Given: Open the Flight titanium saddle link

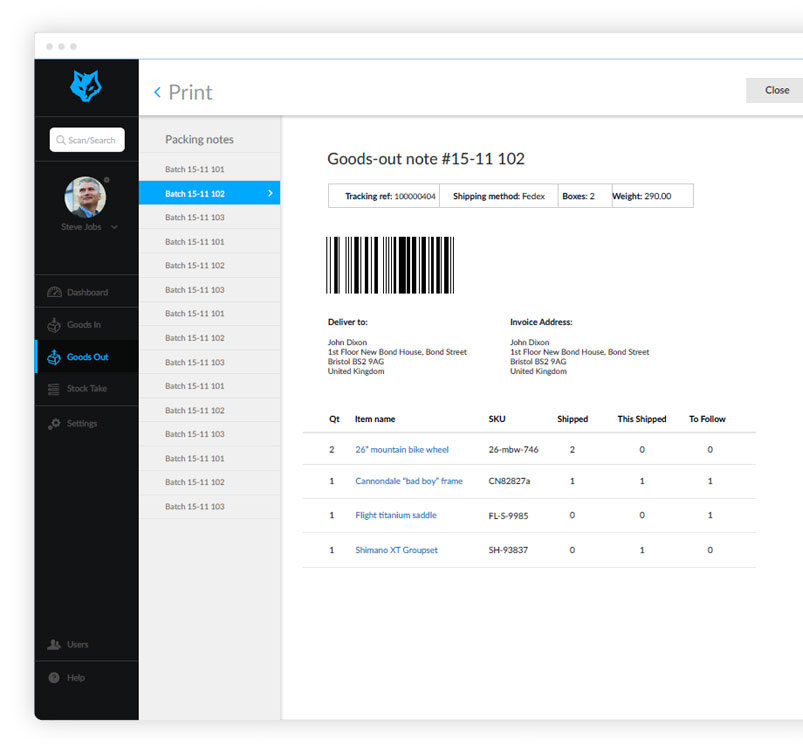Looking at the screenshot, I should (x=396, y=515).
